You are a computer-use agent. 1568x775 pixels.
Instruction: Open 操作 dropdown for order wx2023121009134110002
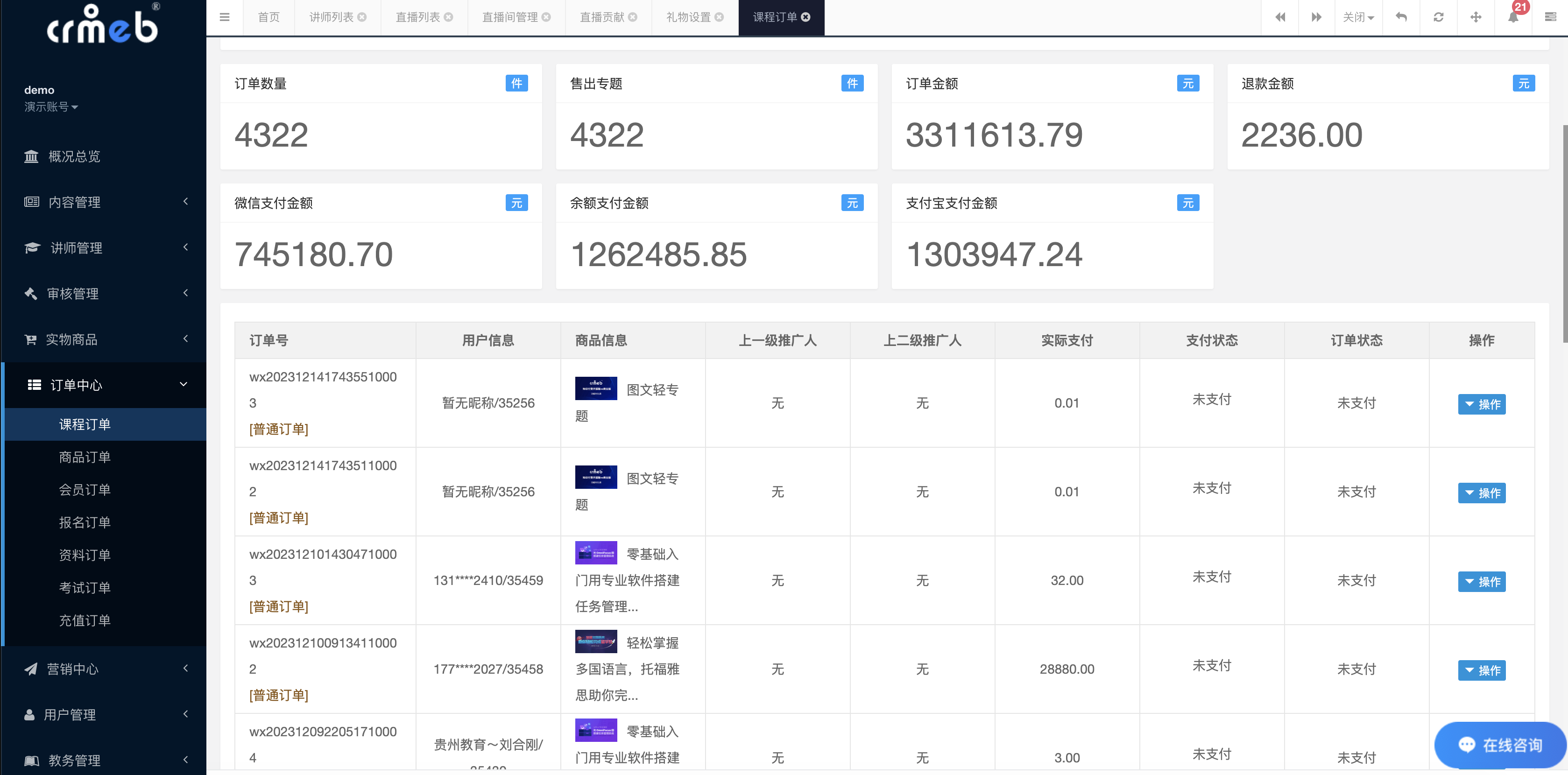1482,670
